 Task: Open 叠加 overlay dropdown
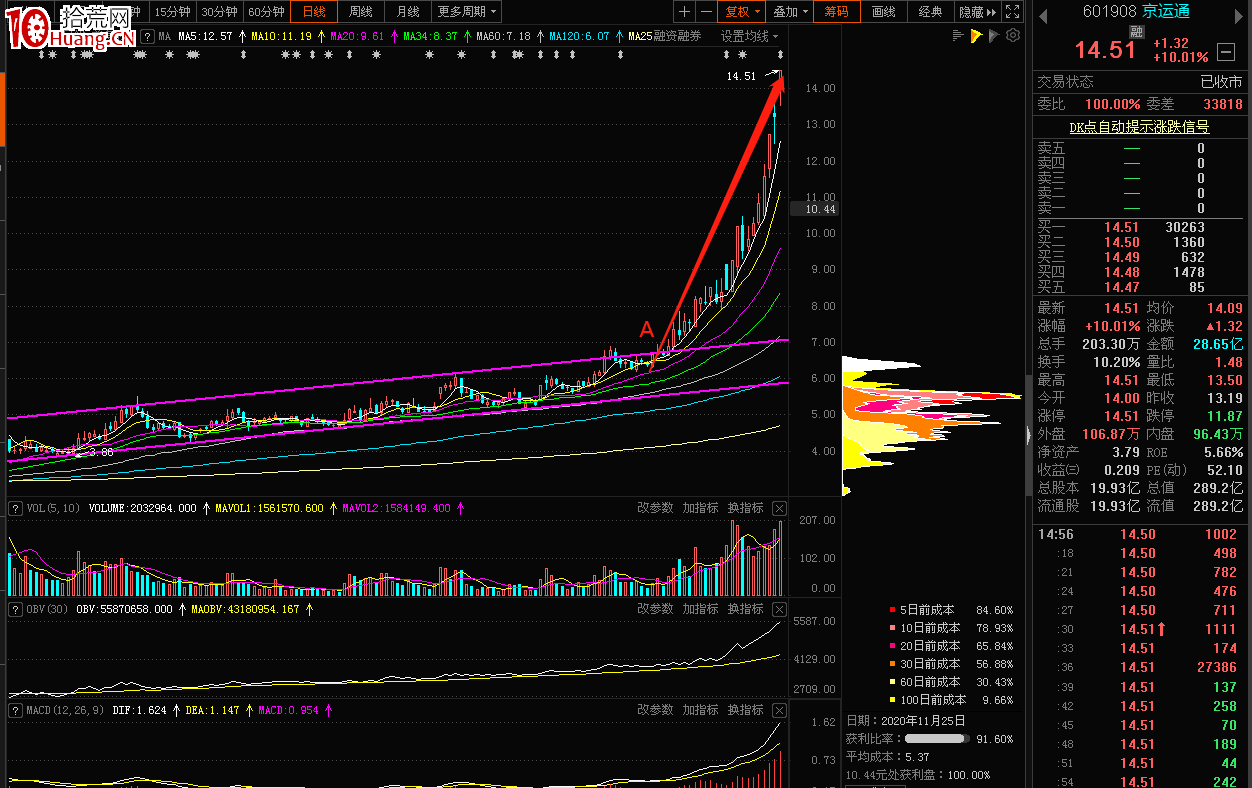(792, 12)
